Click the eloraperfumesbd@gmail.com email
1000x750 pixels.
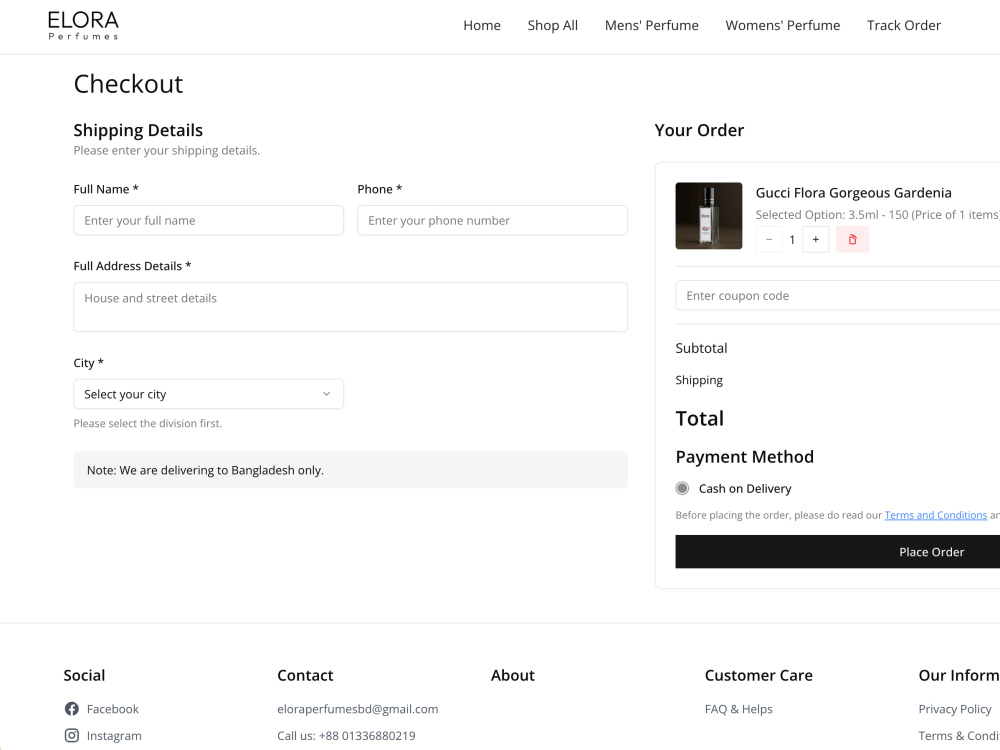(x=358, y=709)
